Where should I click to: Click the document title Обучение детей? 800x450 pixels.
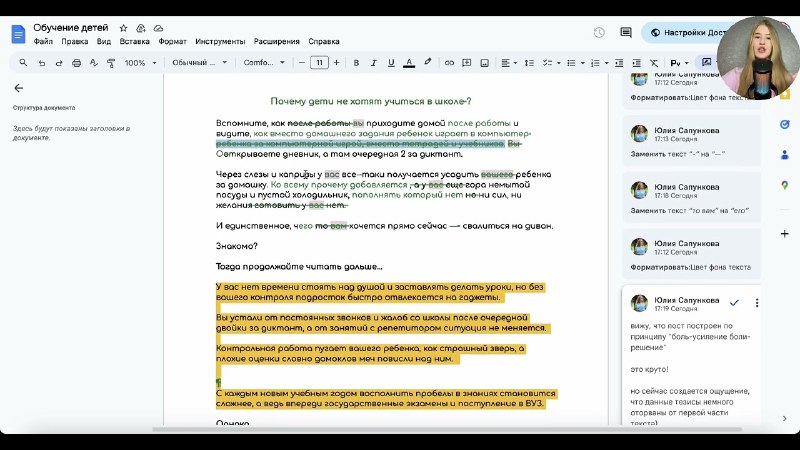[71, 28]
